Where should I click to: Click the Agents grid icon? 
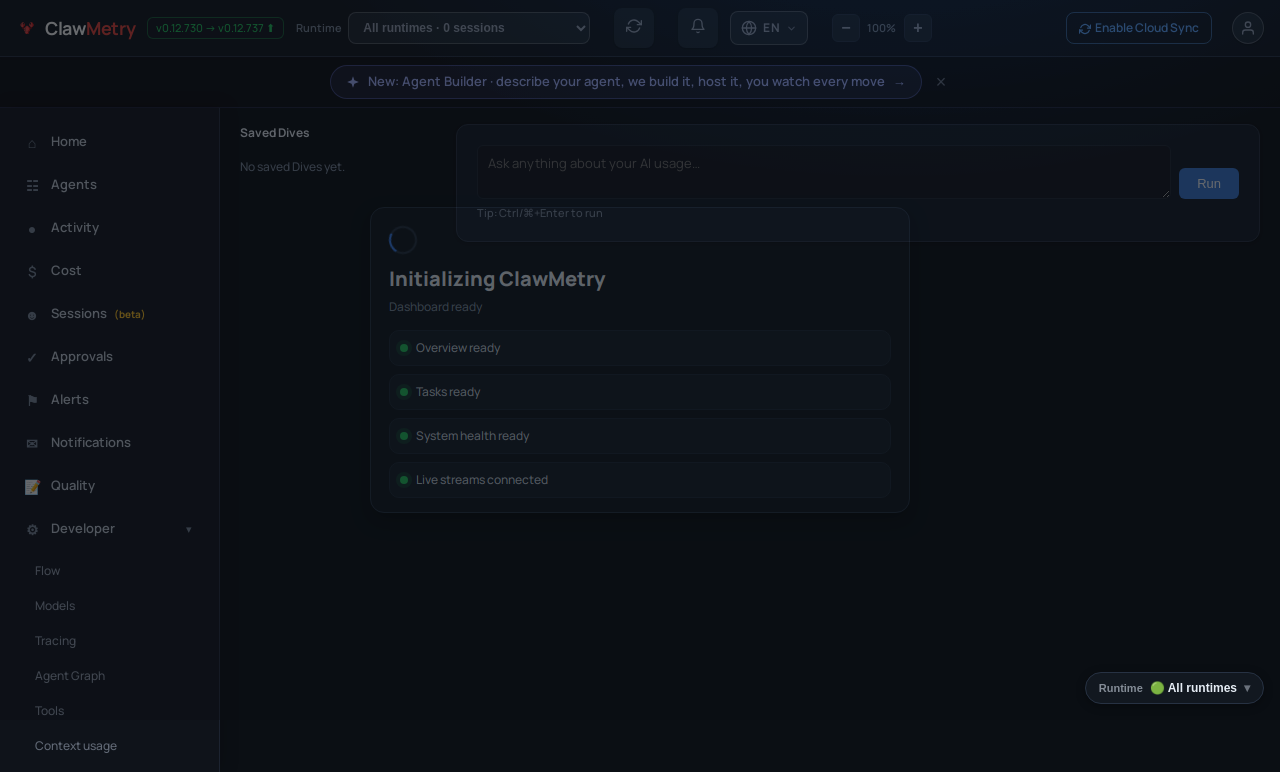32,186
